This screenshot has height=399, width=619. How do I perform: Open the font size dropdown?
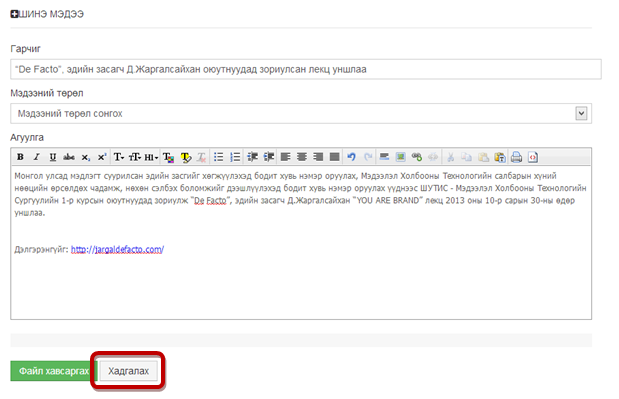point(135,157)
